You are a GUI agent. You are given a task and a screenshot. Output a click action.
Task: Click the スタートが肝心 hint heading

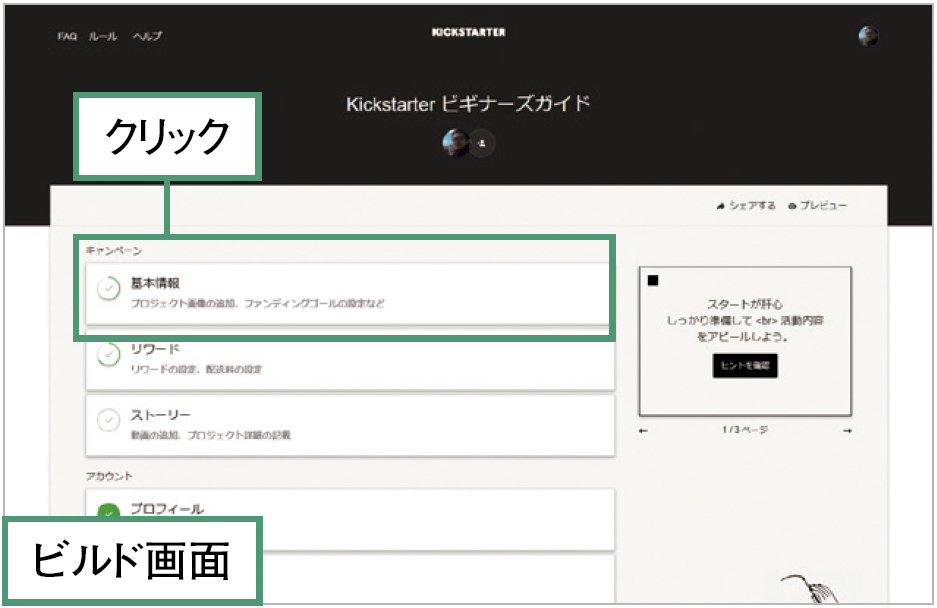(745, 304)
